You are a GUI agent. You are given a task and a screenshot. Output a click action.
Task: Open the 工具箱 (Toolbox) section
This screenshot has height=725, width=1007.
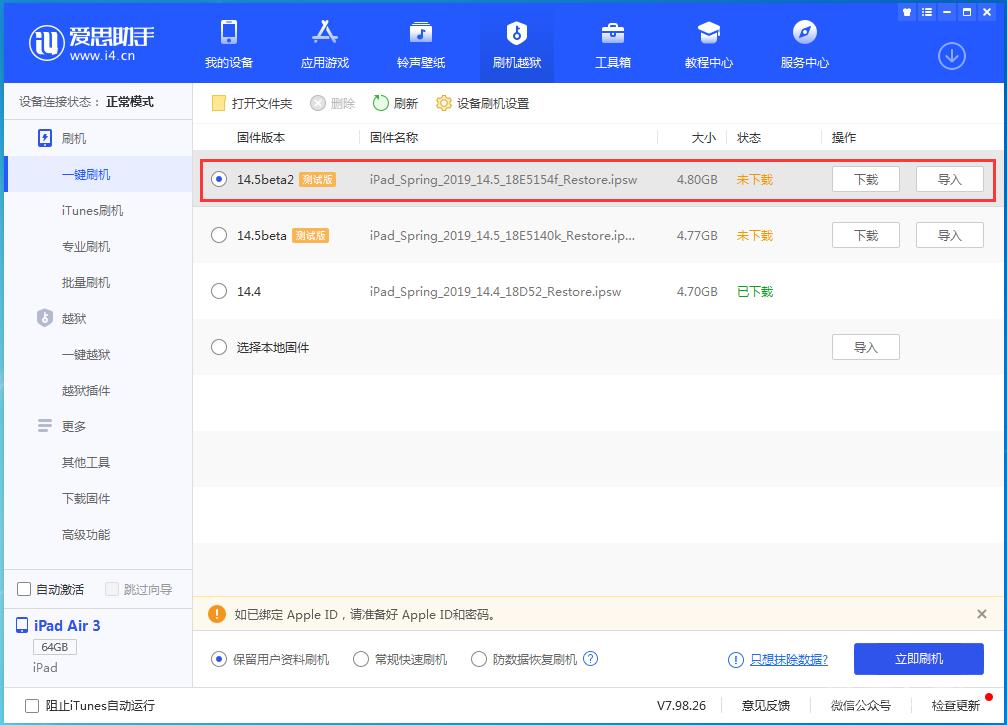[613, 43]
